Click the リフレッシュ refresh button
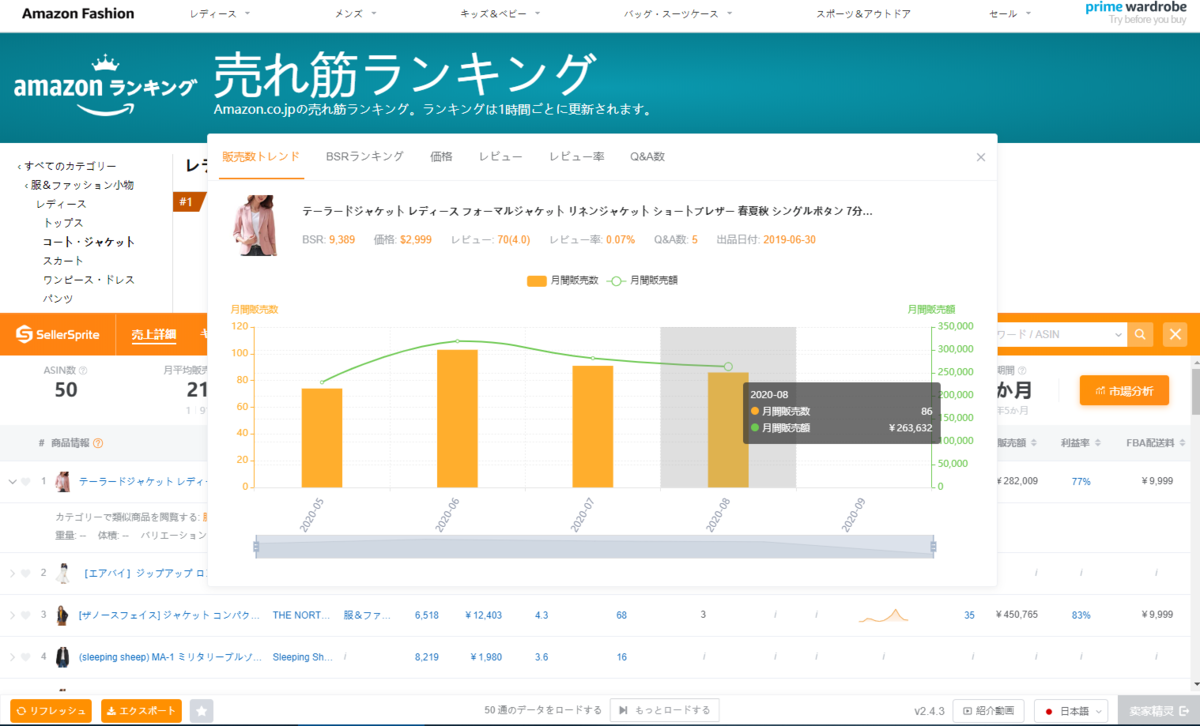Image resolution: width=1200 pixels, height=726 pixels. (50, 711)
